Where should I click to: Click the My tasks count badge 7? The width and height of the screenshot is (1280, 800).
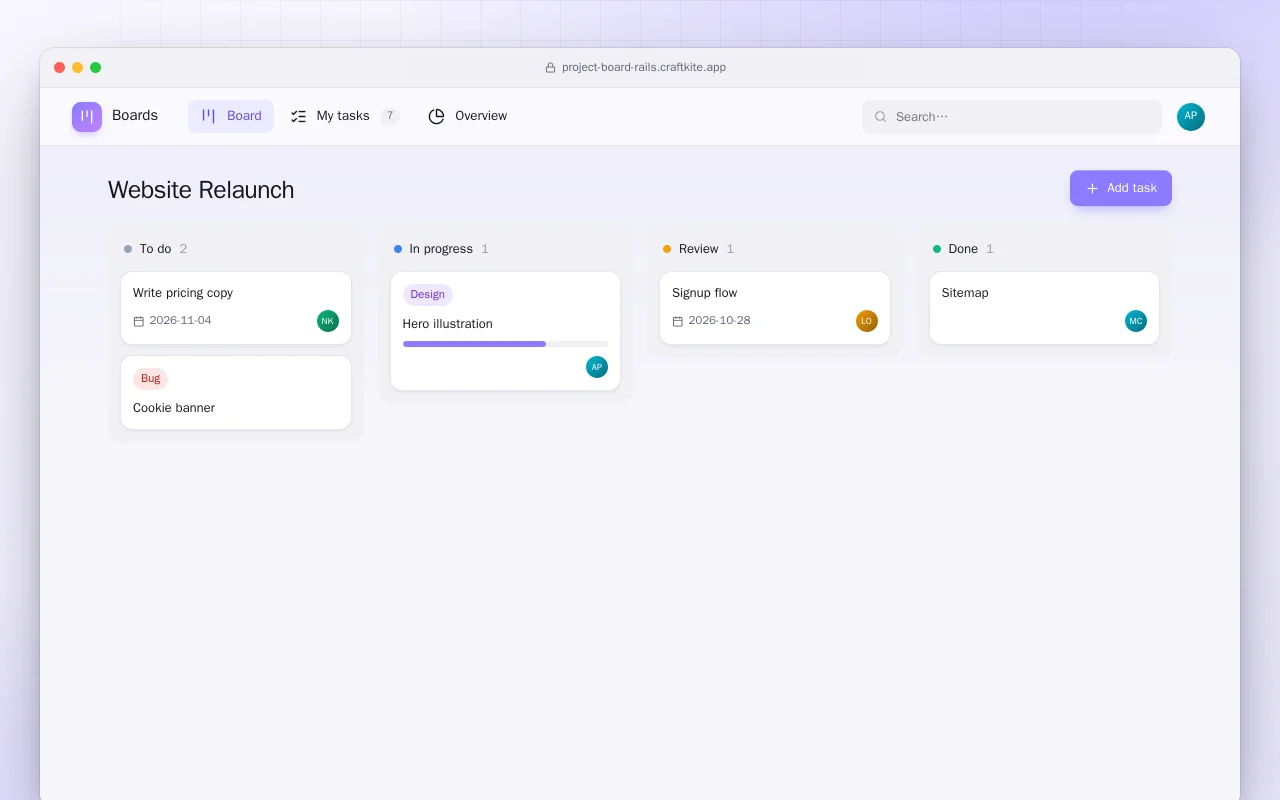click(x=390, y=116)
